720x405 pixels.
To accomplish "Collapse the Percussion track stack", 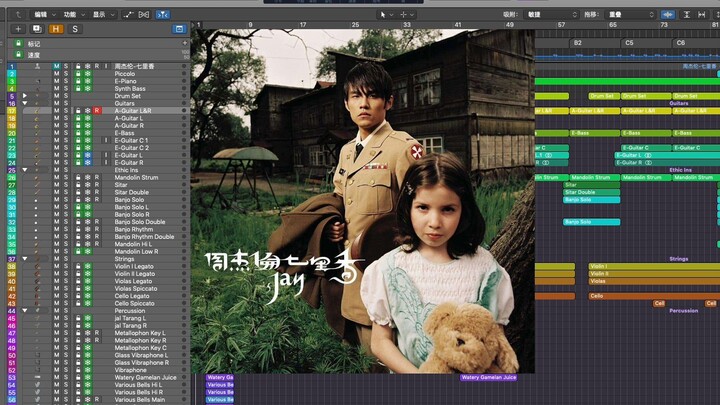I will [x=25, y=311].
